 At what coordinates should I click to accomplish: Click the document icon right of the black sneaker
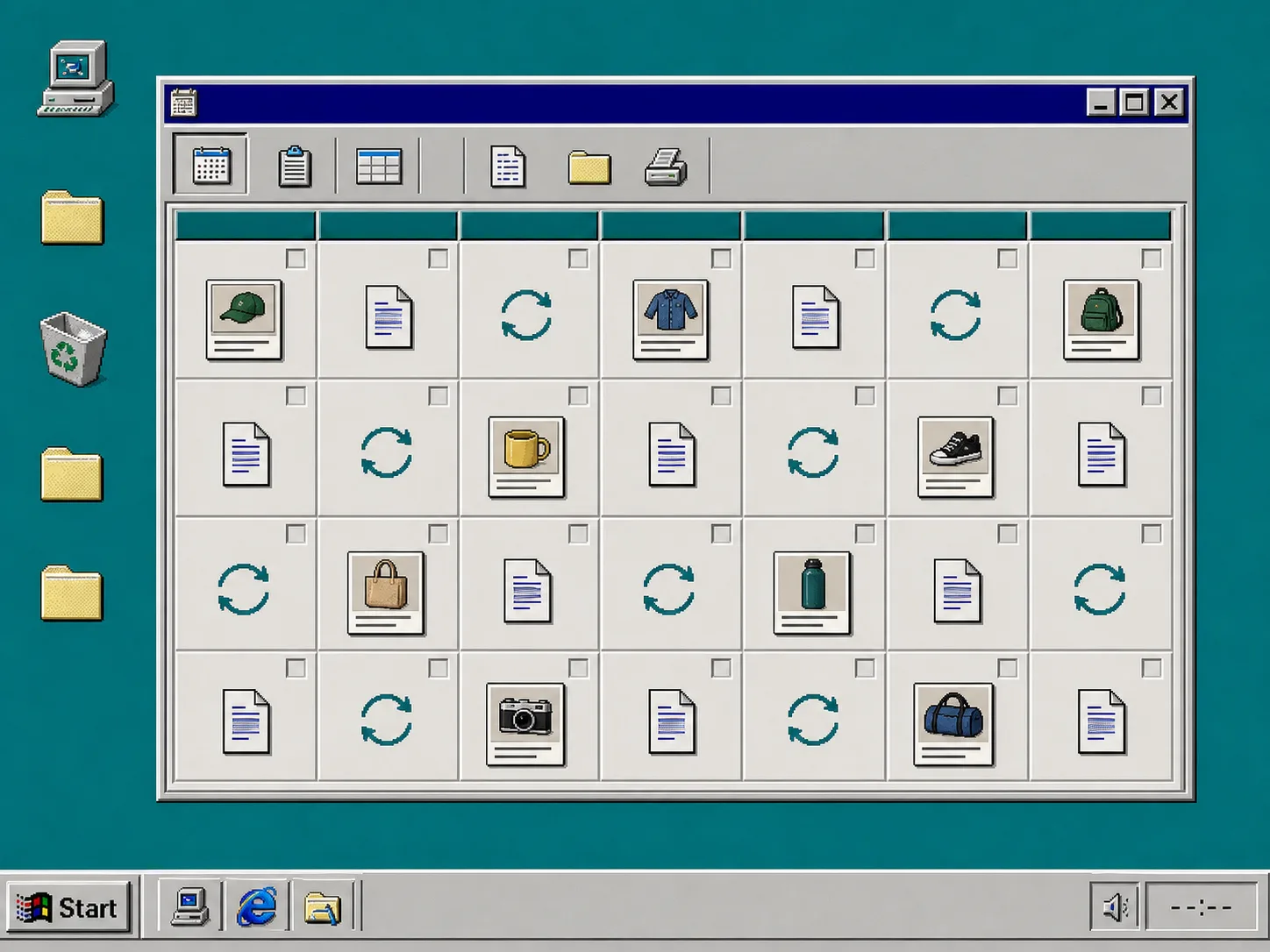pos(1102,455)
